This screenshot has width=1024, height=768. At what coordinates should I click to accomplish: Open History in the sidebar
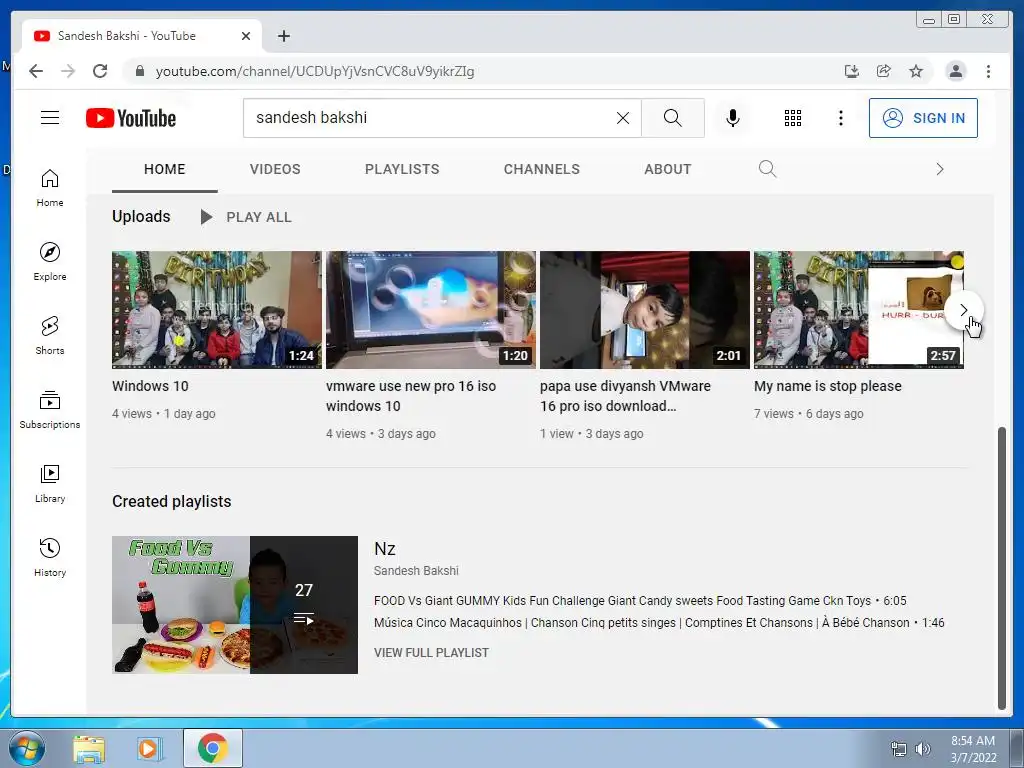(50, 557)
